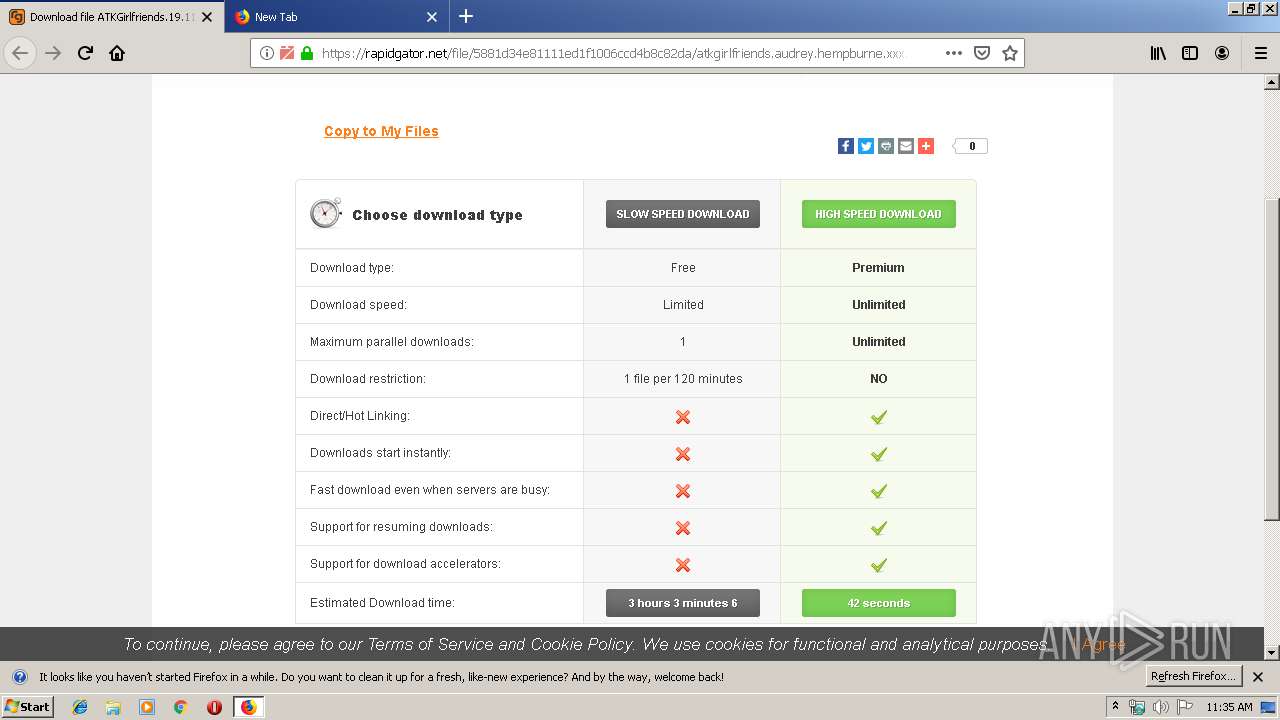Select the Download file ATKGirlfriends tab
Image resolution: width=1280 pixels, height=720 pixels.
[111, 17]
